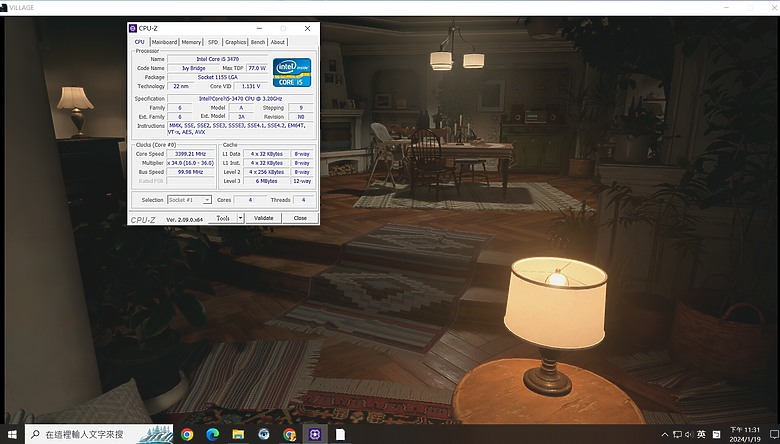
Task: Click the Threads value field
Action: (x=303, y=200)
